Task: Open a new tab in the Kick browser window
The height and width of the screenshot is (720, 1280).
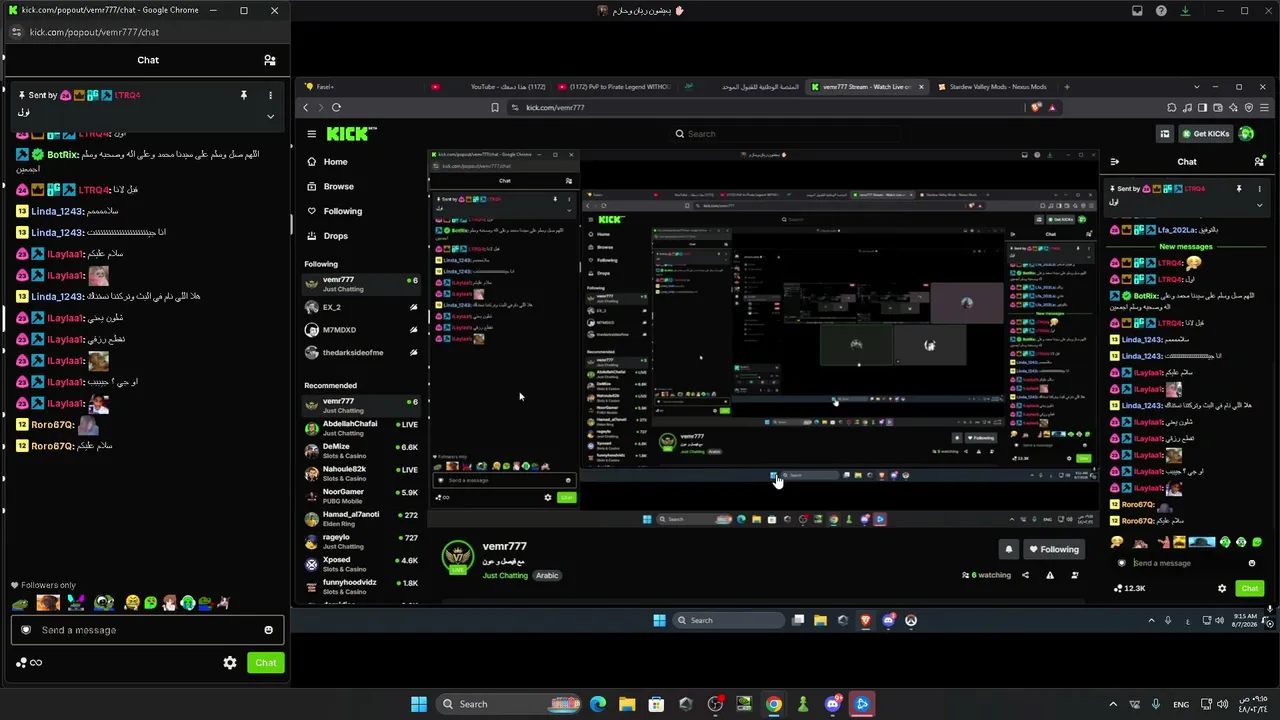Action: pyautogui.click(x=1066, y=87)
